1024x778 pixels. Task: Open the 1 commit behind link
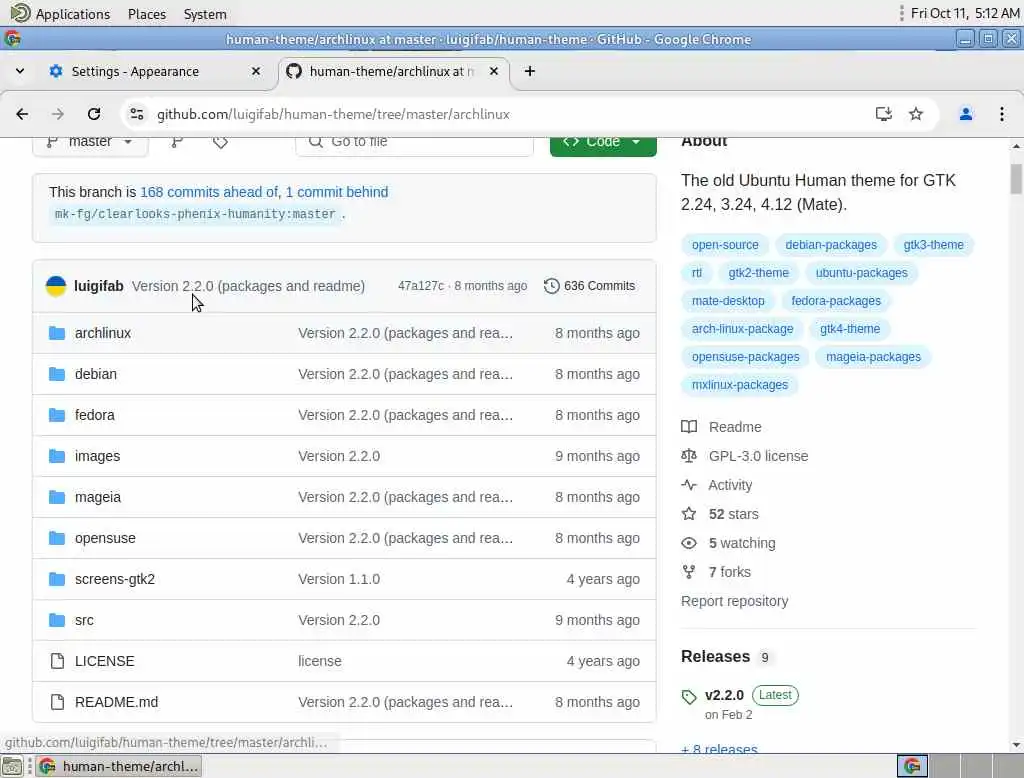337,192
